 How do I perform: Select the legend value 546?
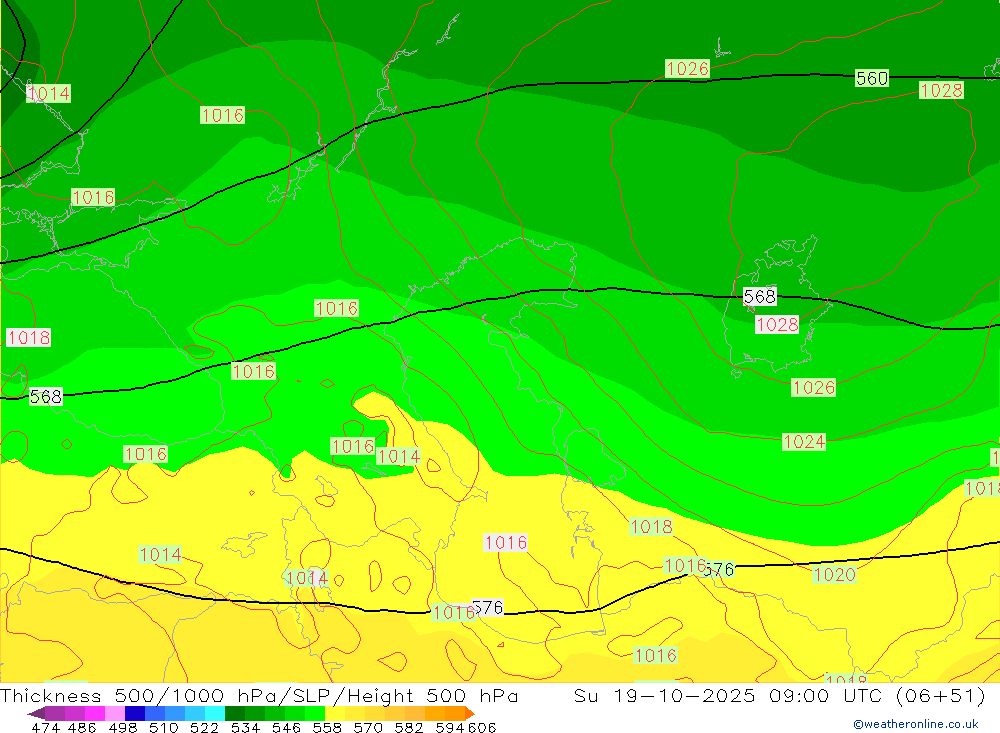tap(286, 727)
